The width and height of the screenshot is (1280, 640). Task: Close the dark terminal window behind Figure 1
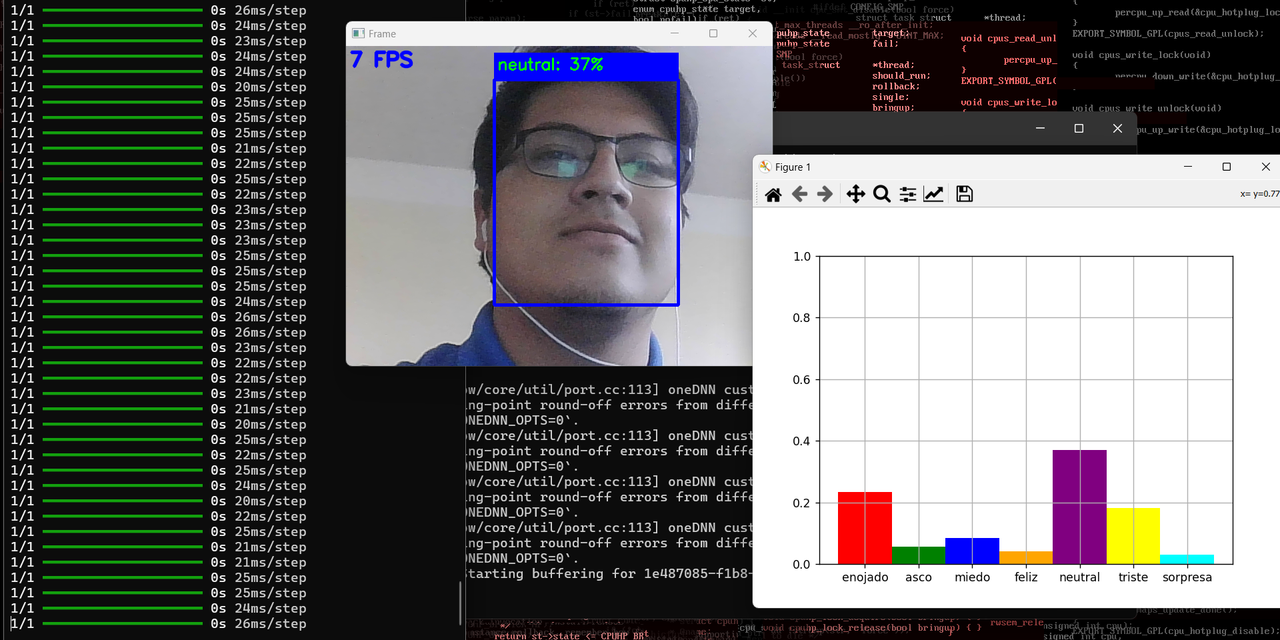coord(1118,128)
